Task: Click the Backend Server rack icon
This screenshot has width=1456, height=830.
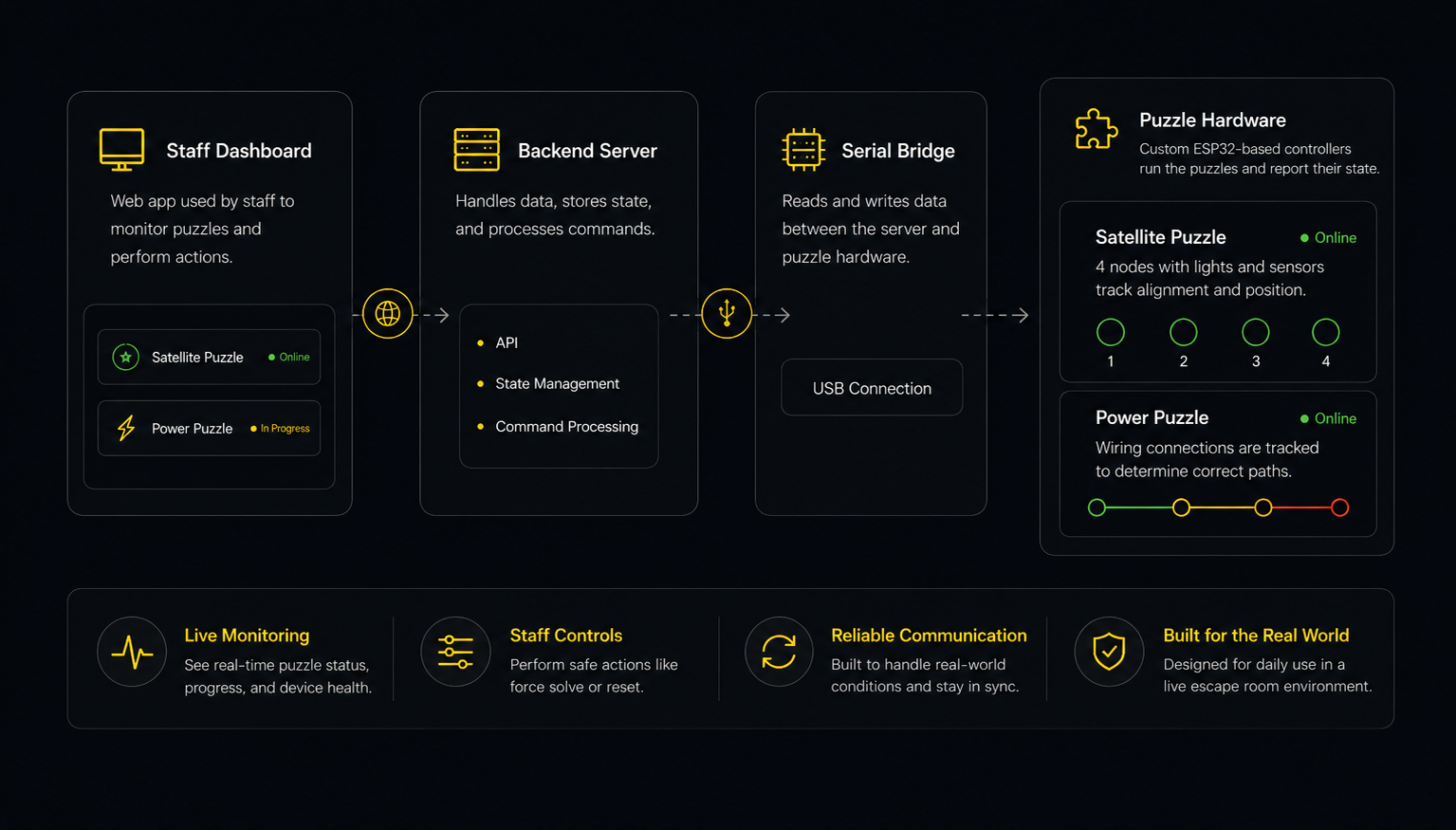Action: pos(476,150)
